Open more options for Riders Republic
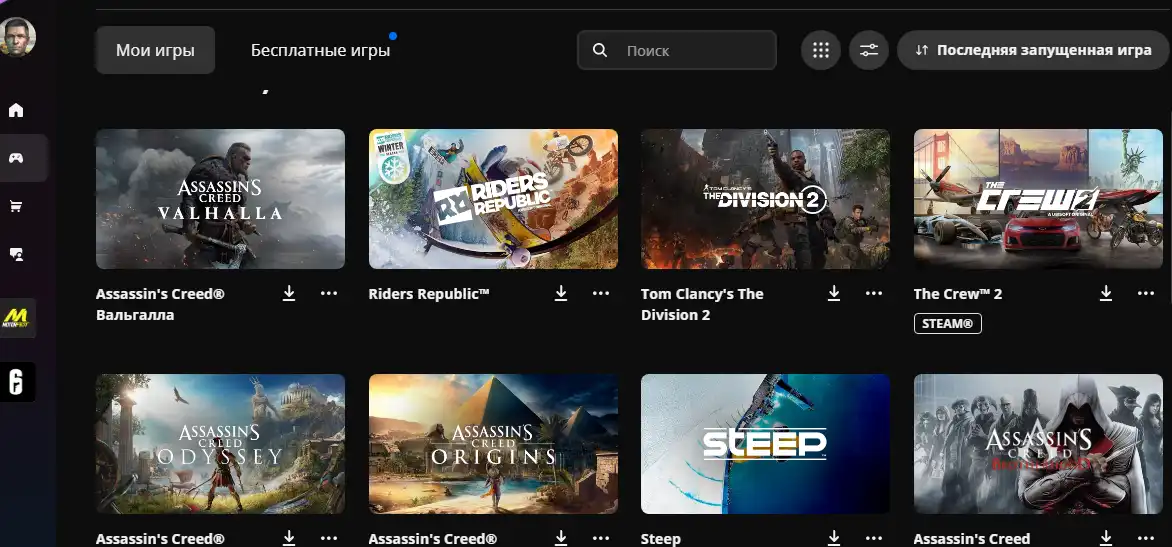Image resolution: width=1172 pixels, height=547 pixels. pos(601,294)
